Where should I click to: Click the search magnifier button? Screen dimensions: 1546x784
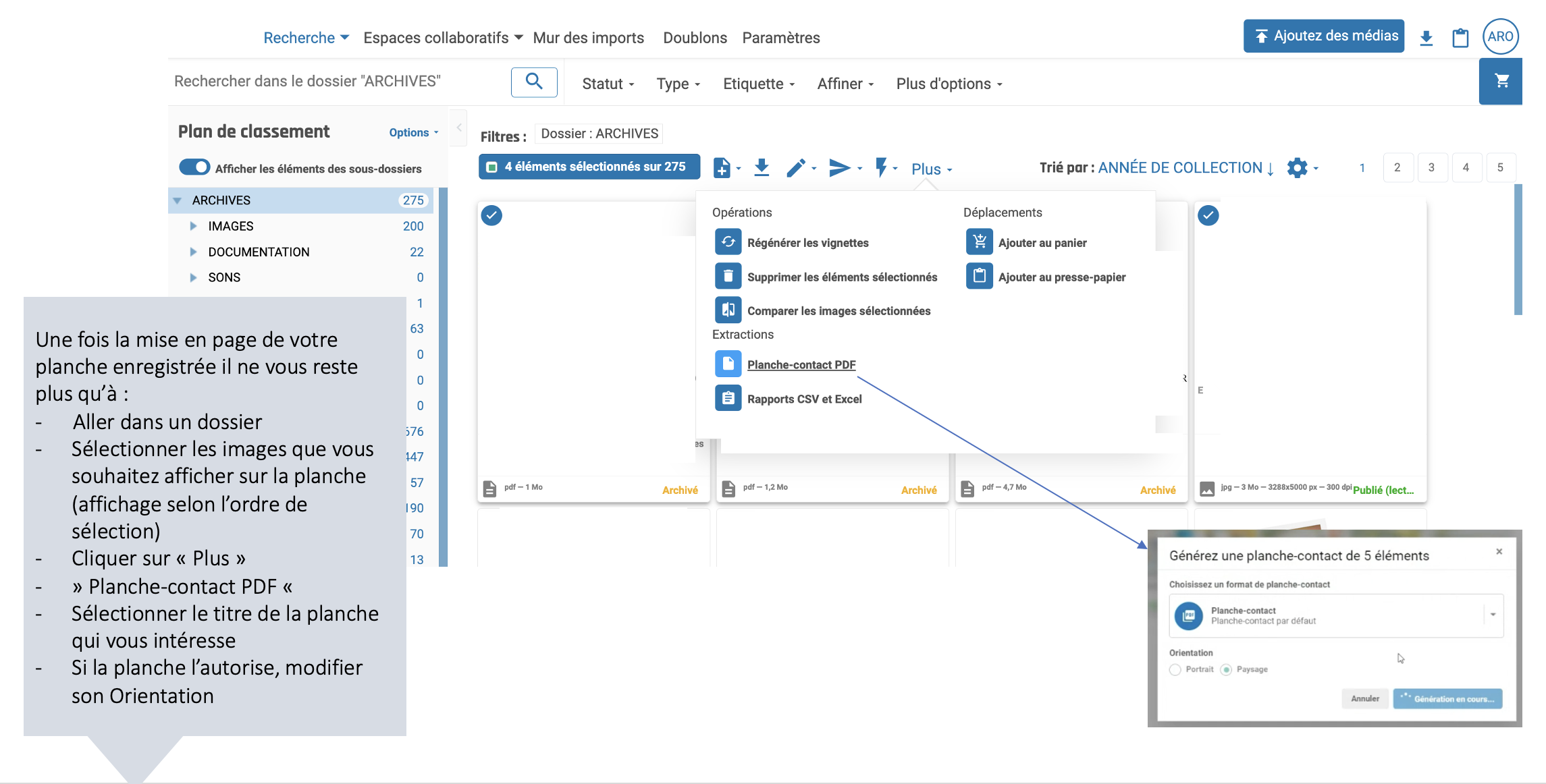pos(534,82)
